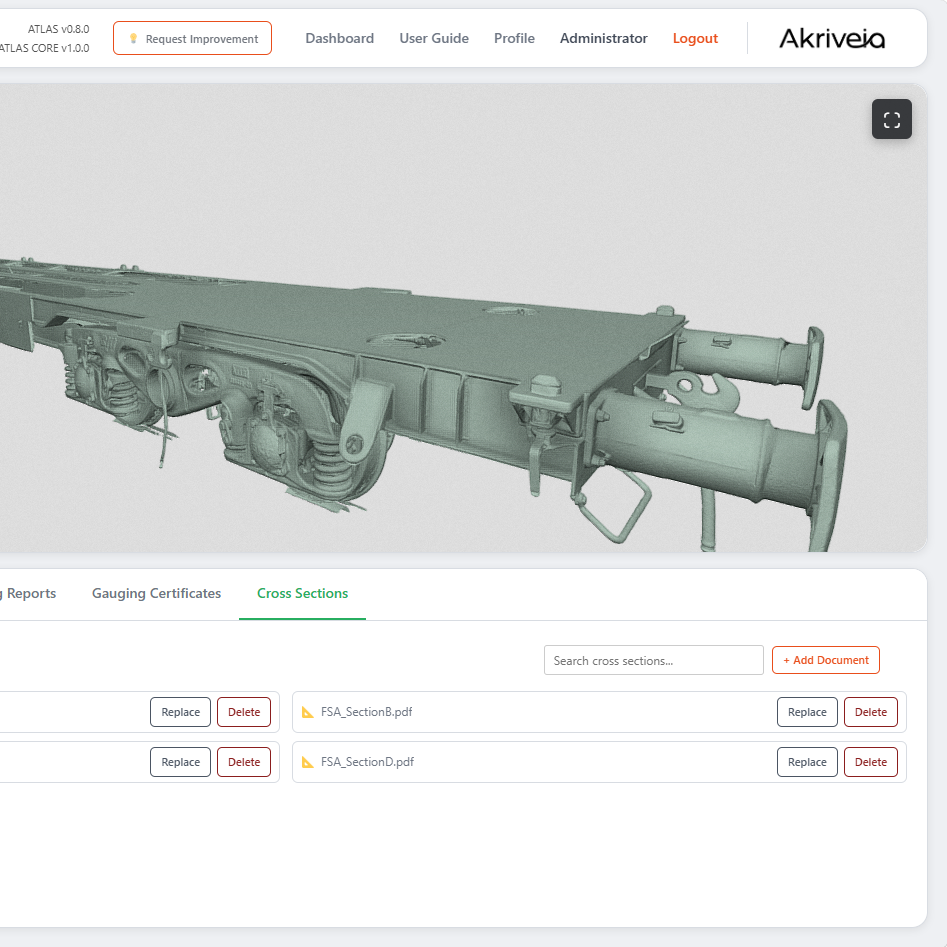Log out via the Logout link
The image size is (947, 947).
click(x=695, y=39)
